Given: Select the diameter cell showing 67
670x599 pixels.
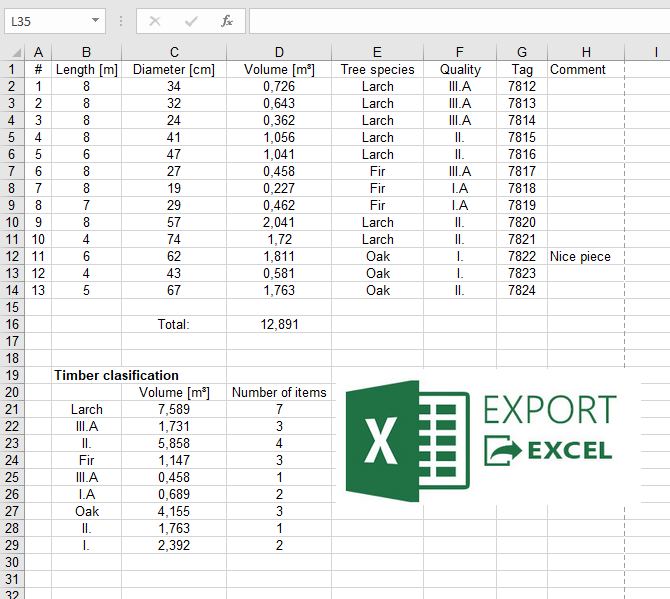Looking at the screenshot, I should 174,291.
